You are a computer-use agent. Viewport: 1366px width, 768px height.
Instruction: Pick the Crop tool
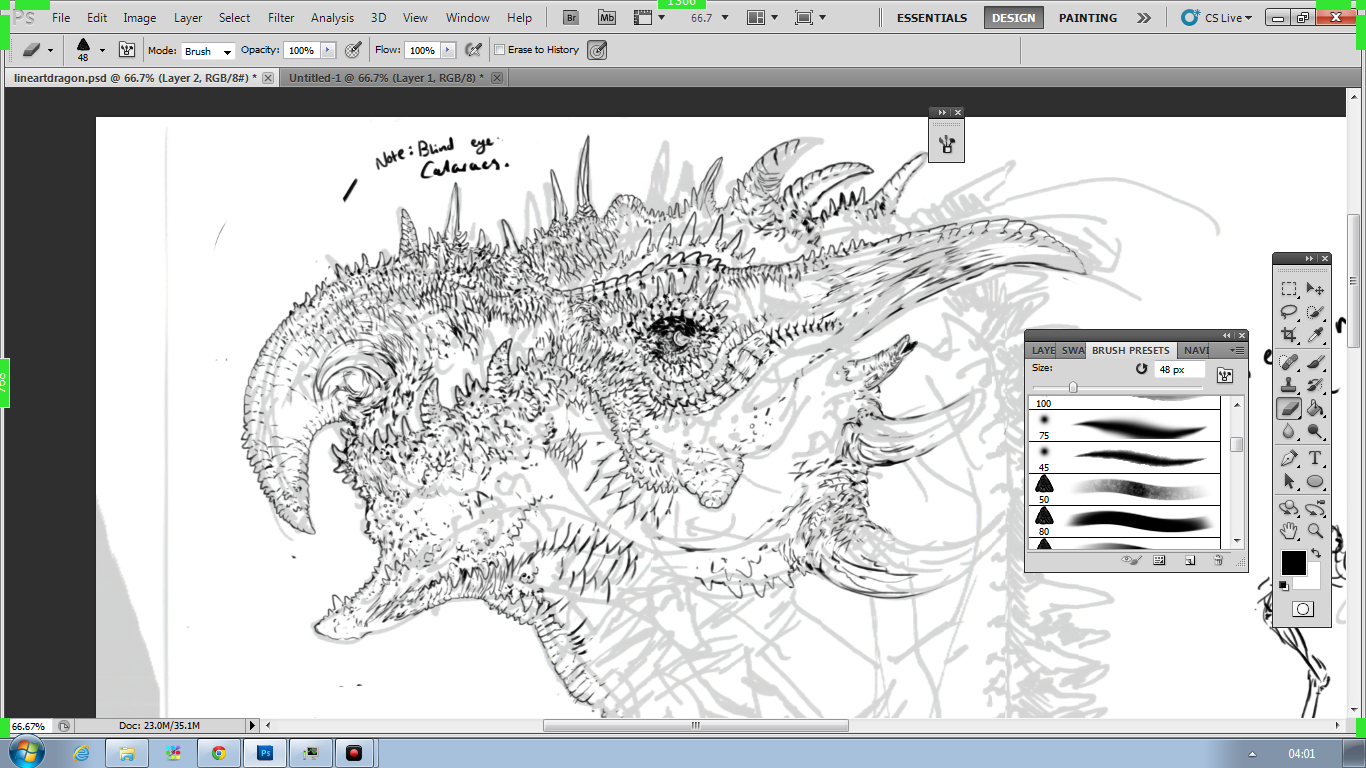pos(1289,336)
